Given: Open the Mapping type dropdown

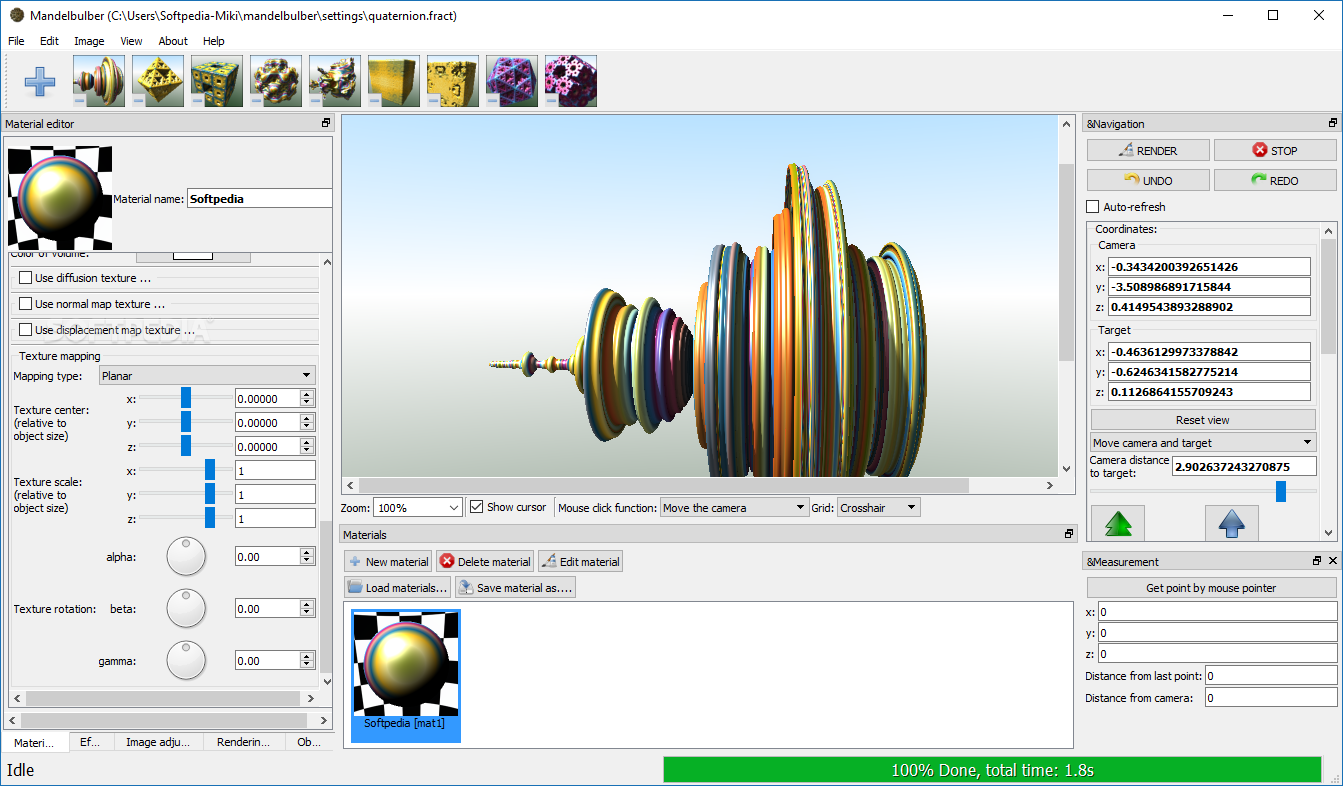Looking at the screenshot, I should (207, 376).
